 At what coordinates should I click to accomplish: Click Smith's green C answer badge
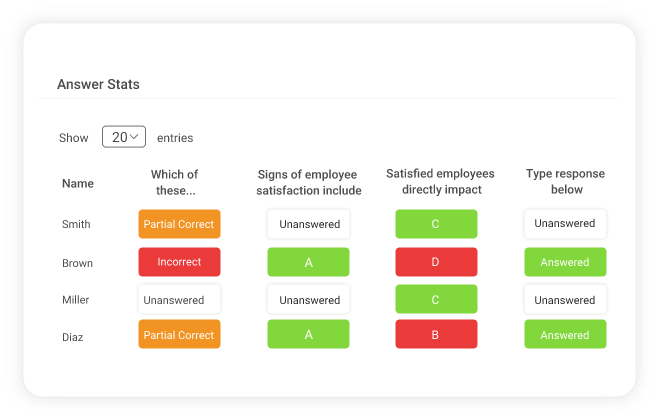(x=436, y=224)
